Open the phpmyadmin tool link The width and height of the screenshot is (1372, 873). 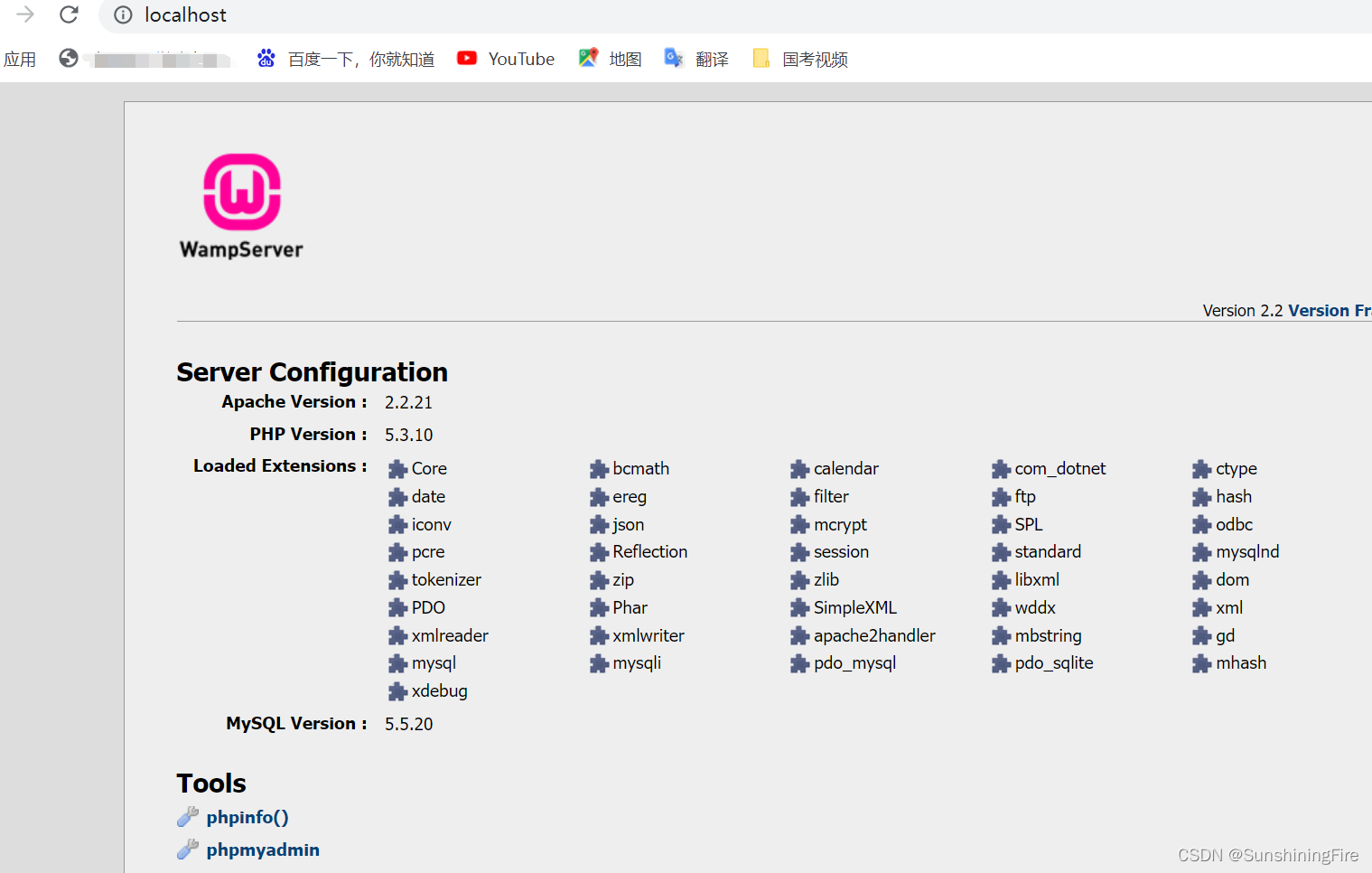(263, 850)
